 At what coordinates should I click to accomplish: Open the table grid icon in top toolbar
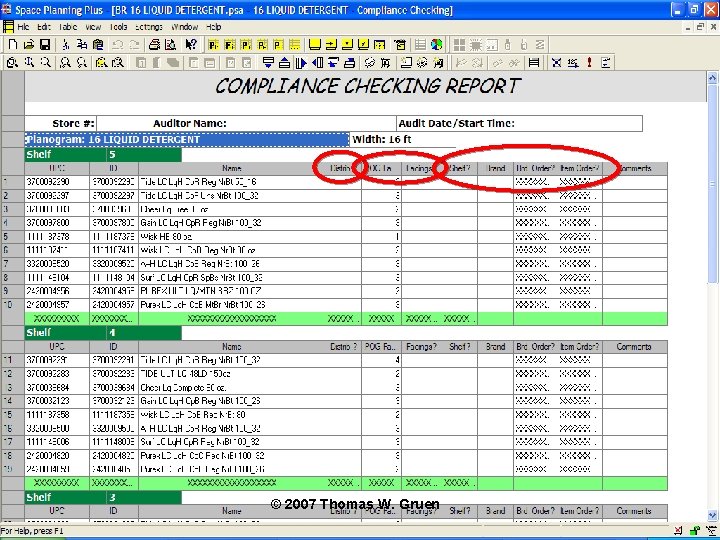click(x=420, y=45)
